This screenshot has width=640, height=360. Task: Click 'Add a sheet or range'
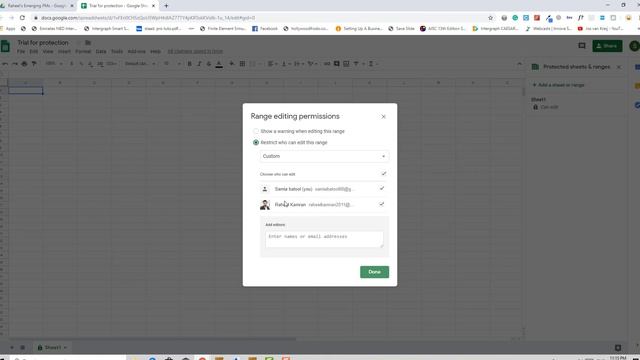pyautogui.click(x=559, y=85)
